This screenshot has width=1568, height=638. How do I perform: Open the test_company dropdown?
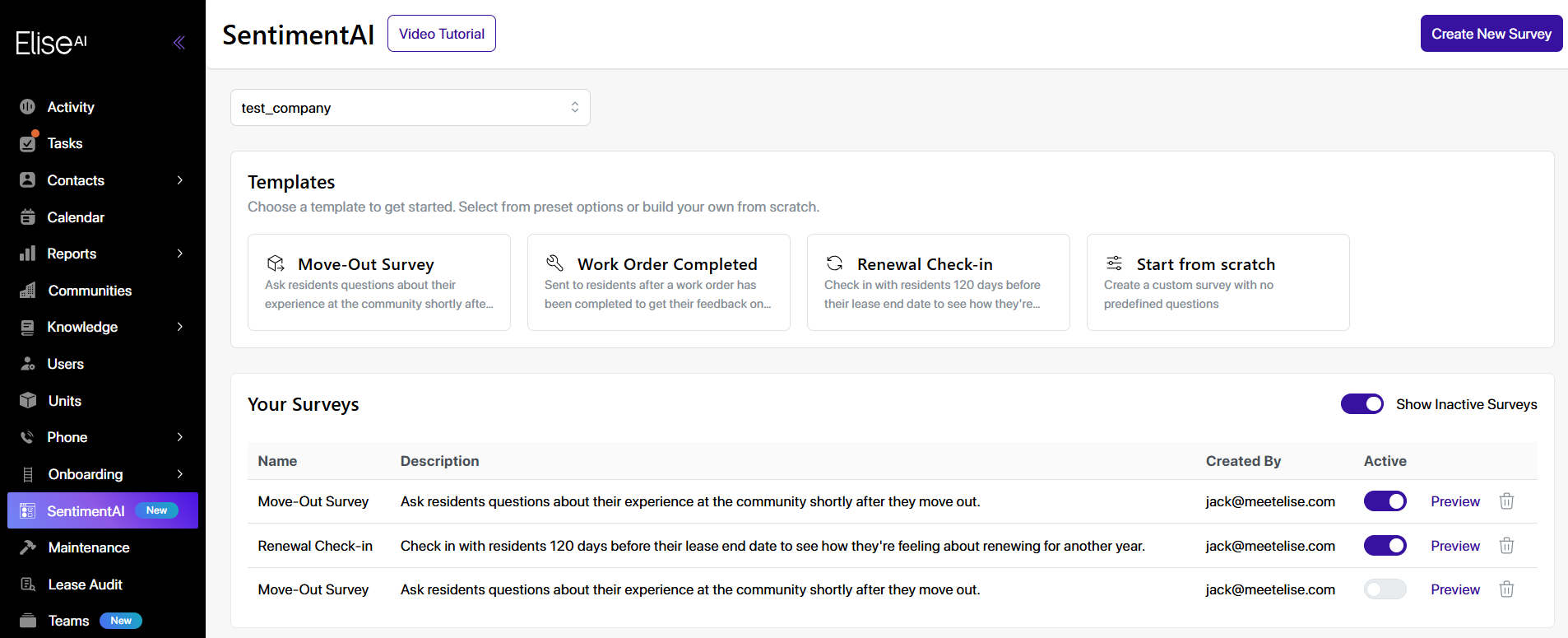click(411, 108)
